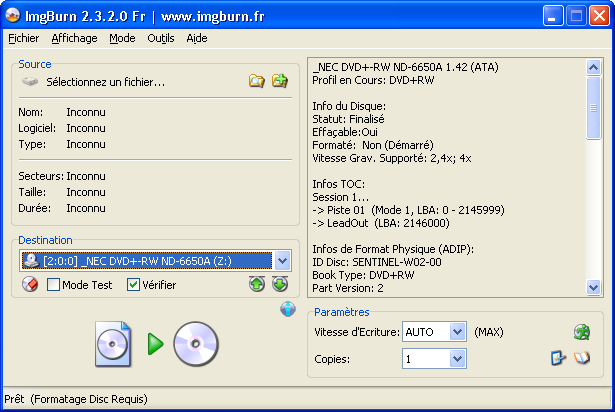Screen dimensions: 615x412
Task: Start burning with the green play arrow
Action: pos(155,344)
